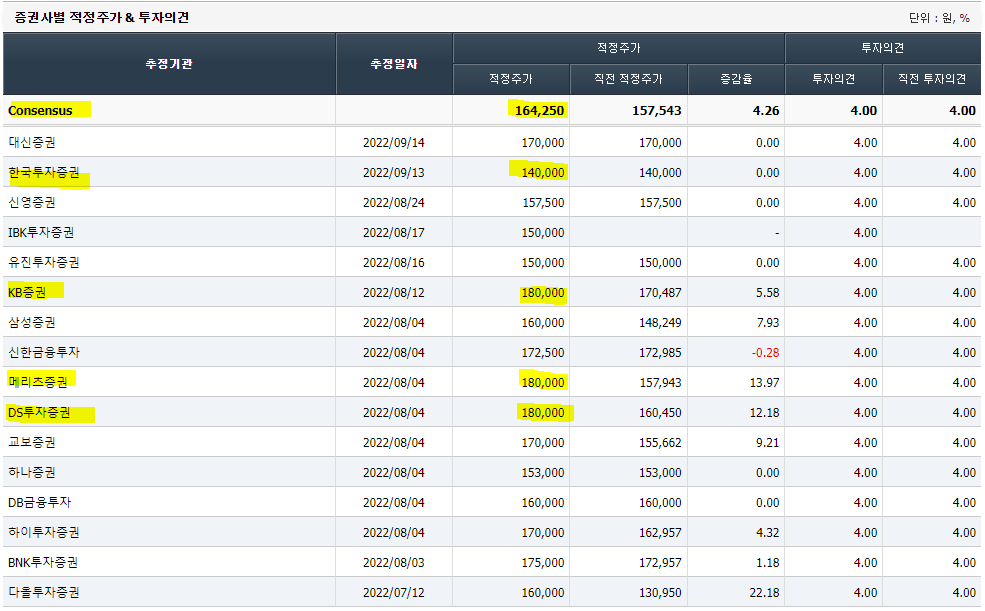Click the change rate 4.32
985x611 pixels.
768,533
